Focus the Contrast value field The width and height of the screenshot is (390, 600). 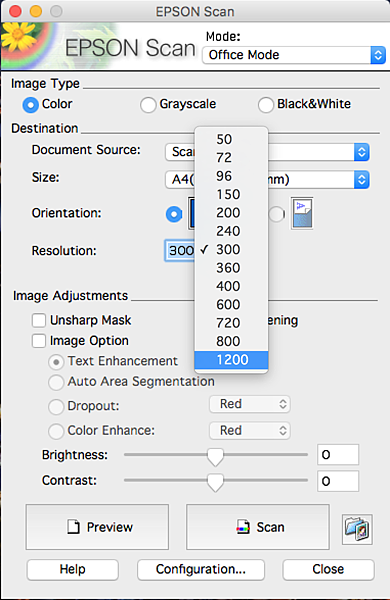(338, 481)
